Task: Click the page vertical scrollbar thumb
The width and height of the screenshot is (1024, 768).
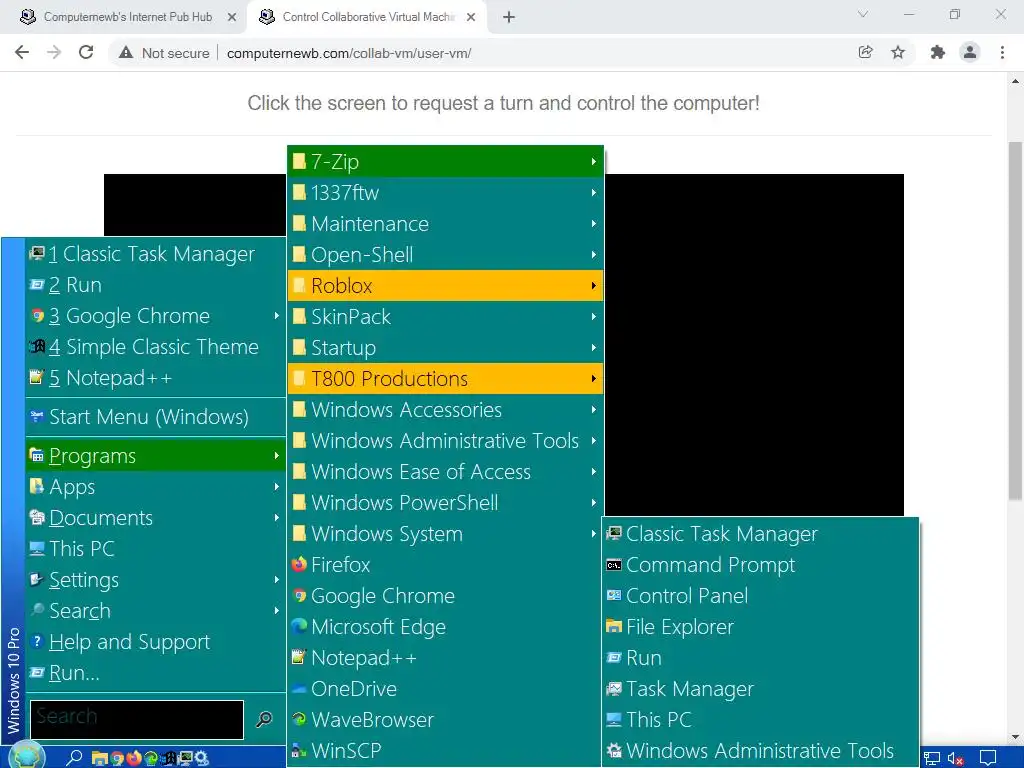Action: (1015, 320)
